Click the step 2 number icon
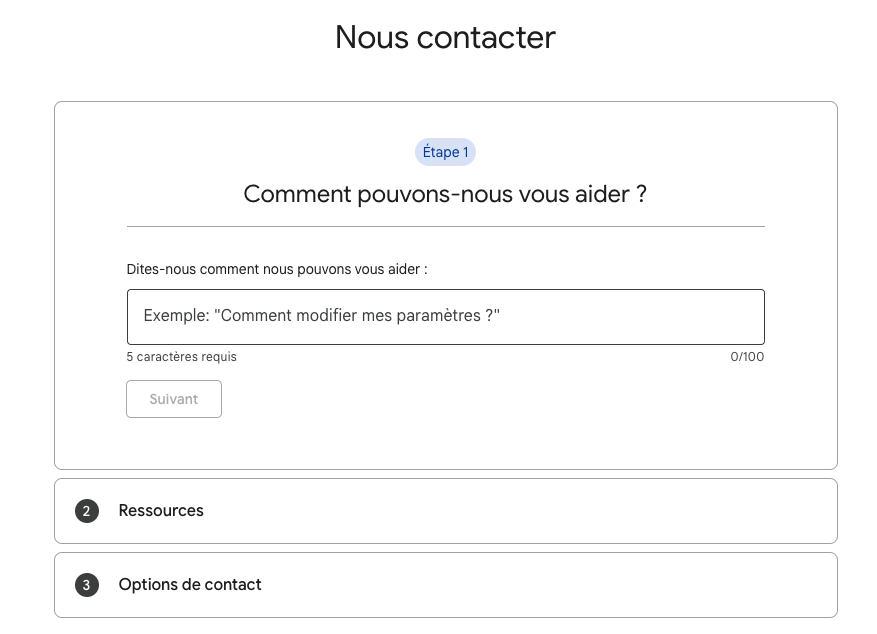 87,511
